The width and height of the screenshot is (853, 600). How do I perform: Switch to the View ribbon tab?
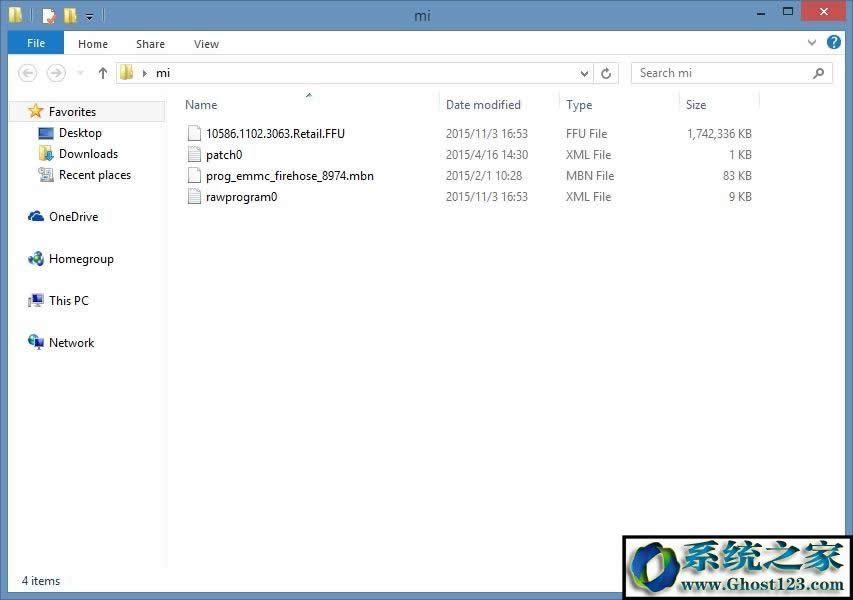coord(206,44)
